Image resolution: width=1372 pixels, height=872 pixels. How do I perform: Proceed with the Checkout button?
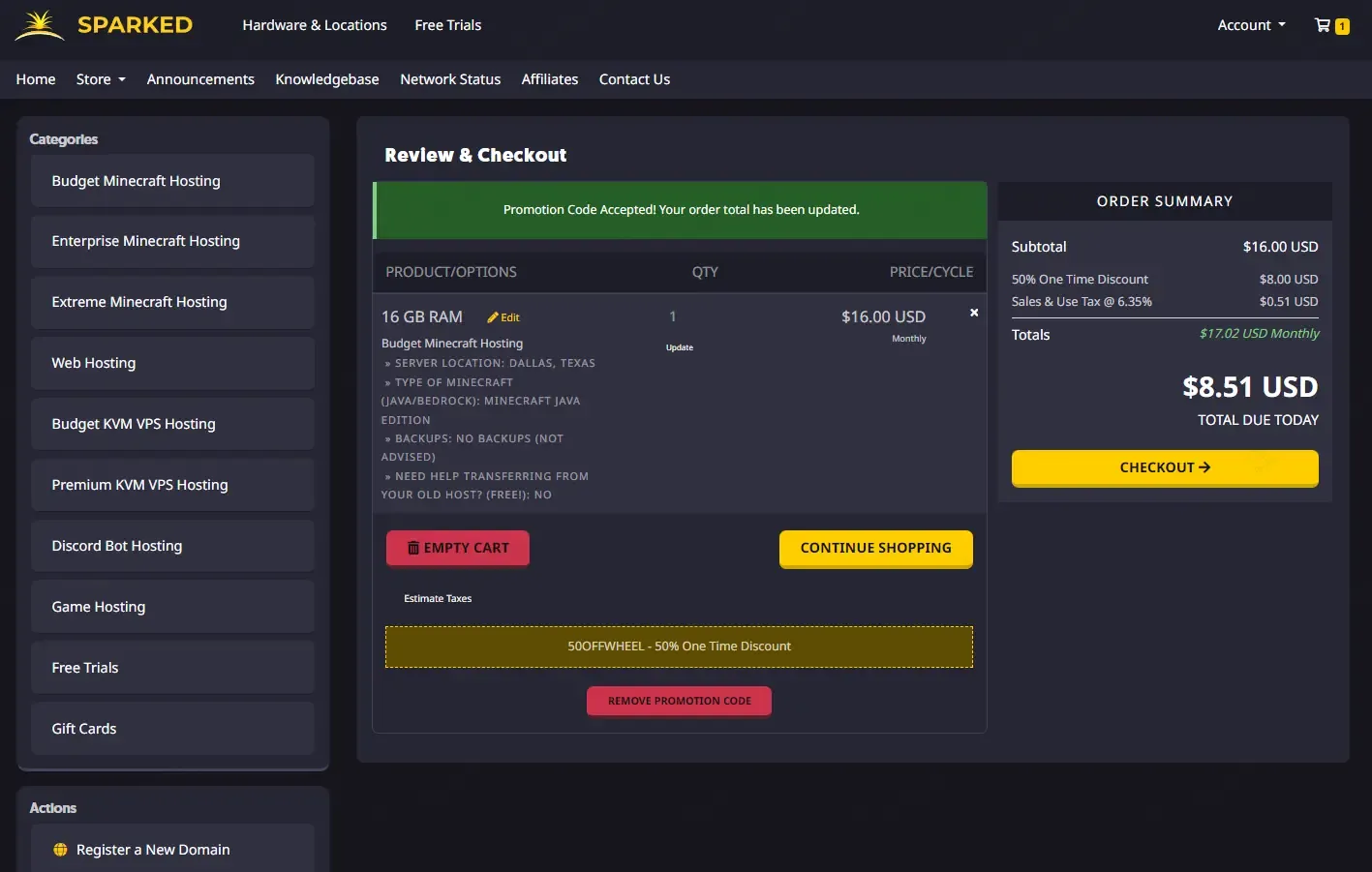click(1165, 467)
